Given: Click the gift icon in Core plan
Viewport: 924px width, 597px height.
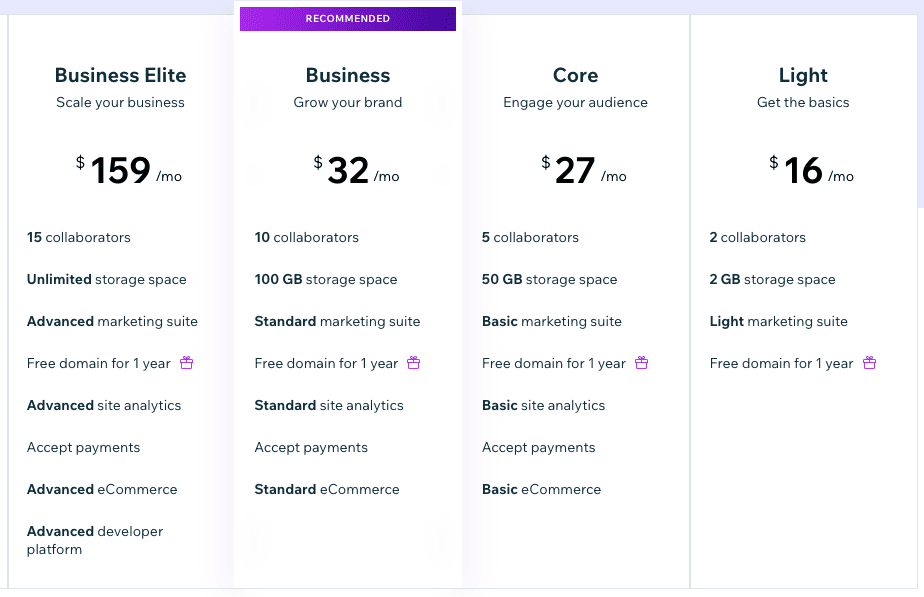Looking at the screenshot, I should tap(642, 363).
